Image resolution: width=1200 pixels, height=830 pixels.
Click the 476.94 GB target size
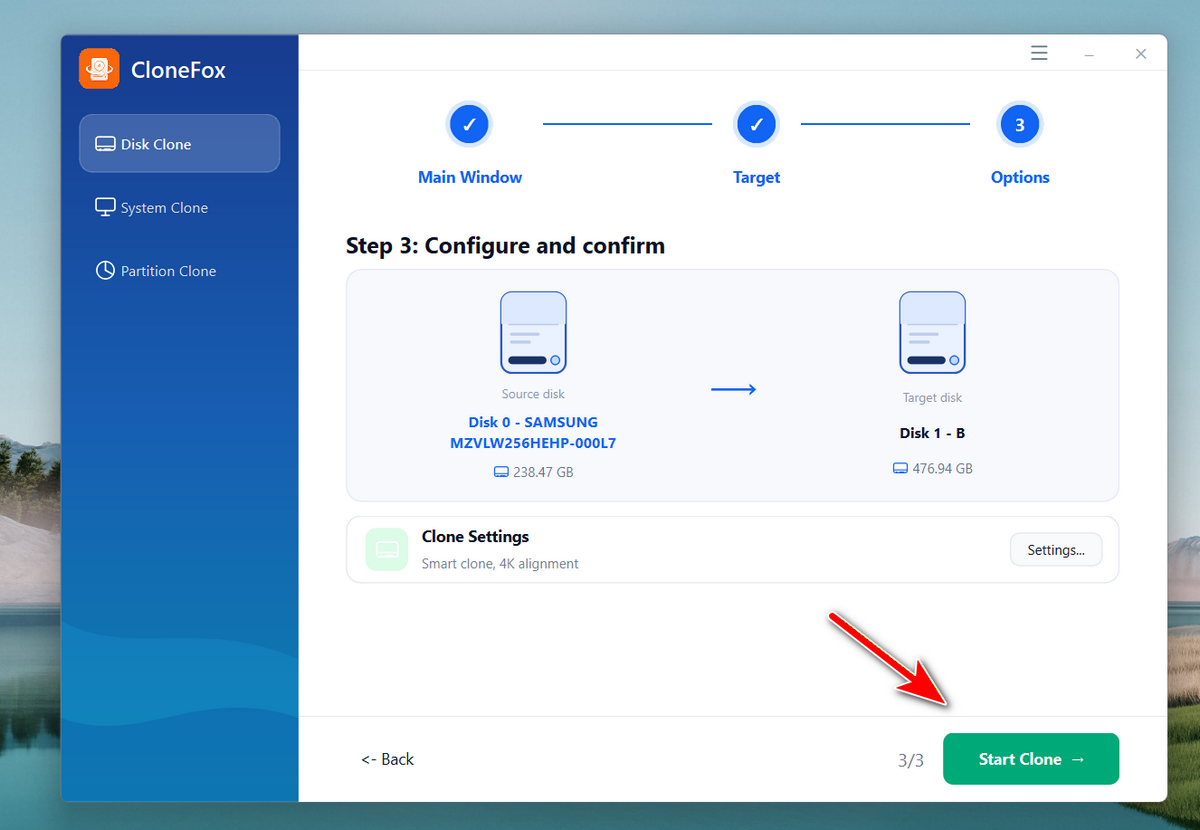pos(933,468)
